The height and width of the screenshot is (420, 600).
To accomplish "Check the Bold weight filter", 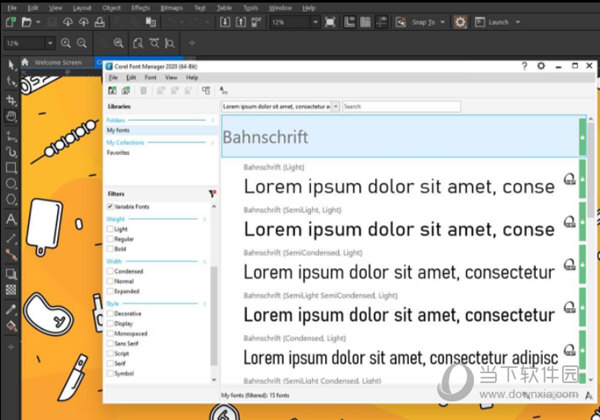I will tap(110, 249).
